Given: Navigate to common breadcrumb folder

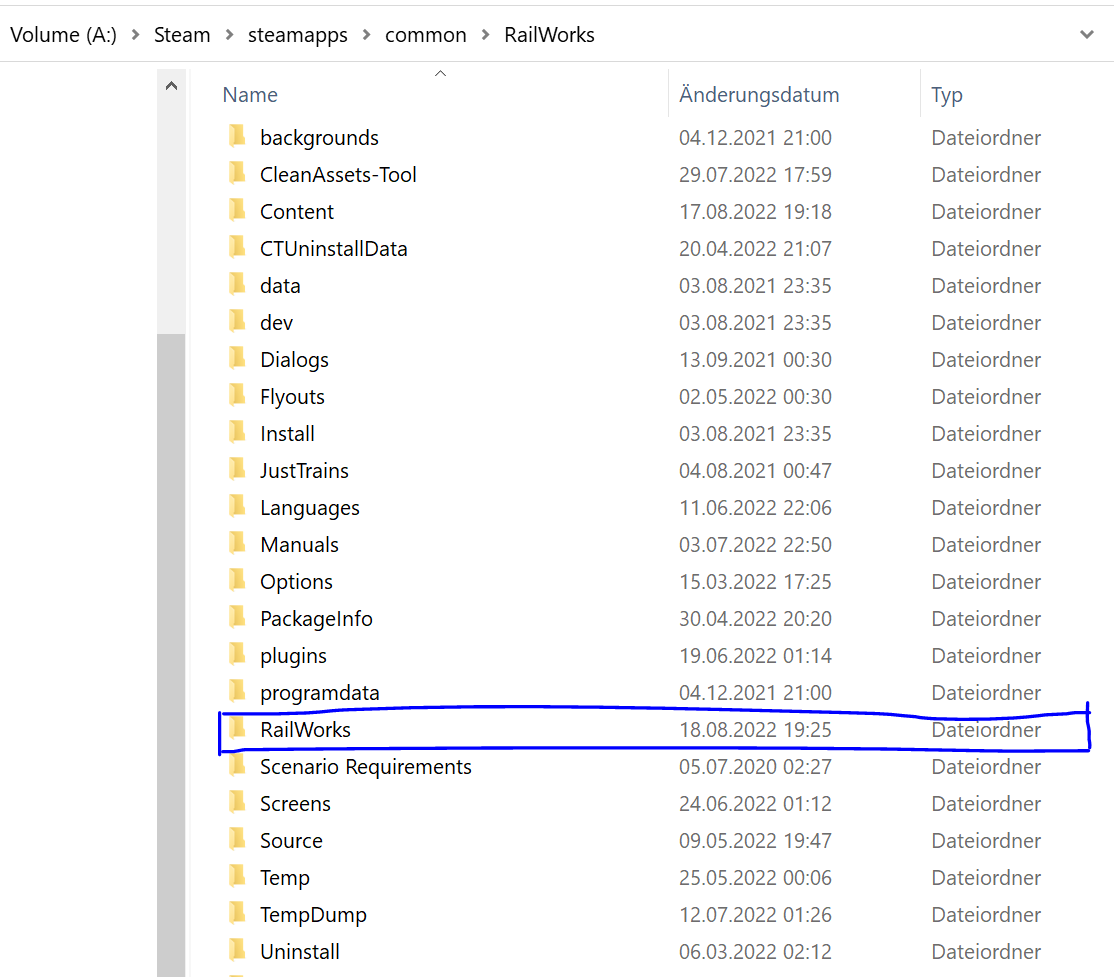Looking at the screenshot, I should [x=426, y=34].
